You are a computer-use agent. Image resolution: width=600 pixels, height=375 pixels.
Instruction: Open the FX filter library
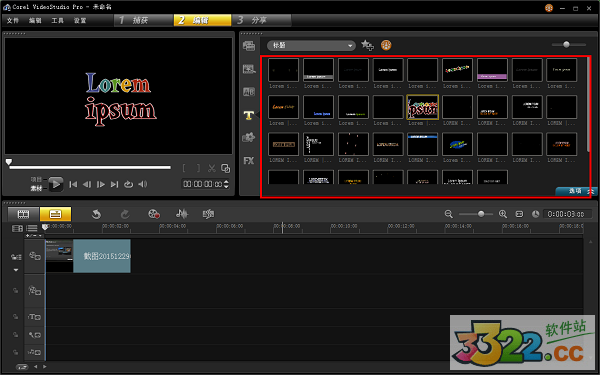[249, 161]
